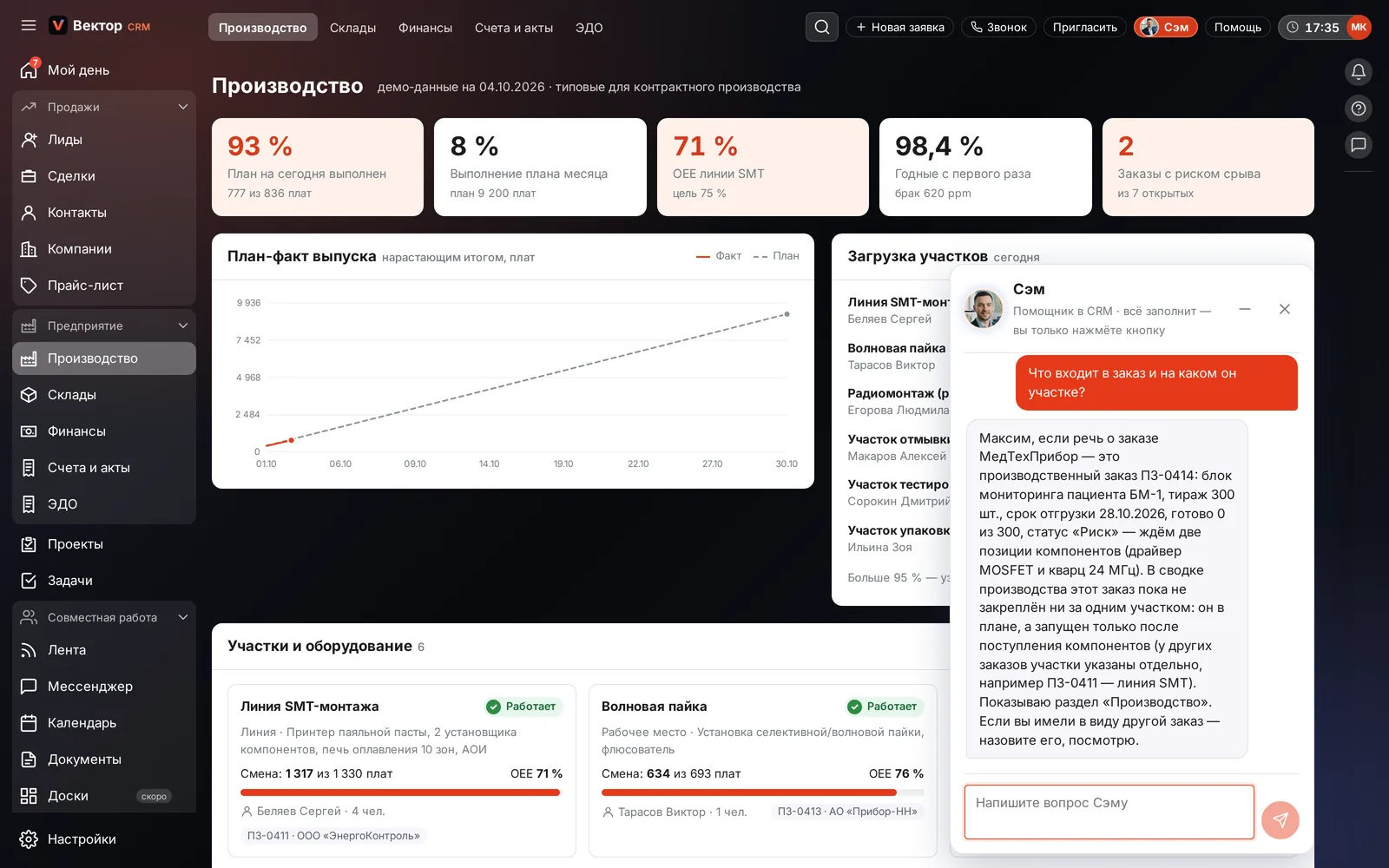Collapse the Предприятие sidebar section
Screen dimensions: 1389x868
coord(183,325)
